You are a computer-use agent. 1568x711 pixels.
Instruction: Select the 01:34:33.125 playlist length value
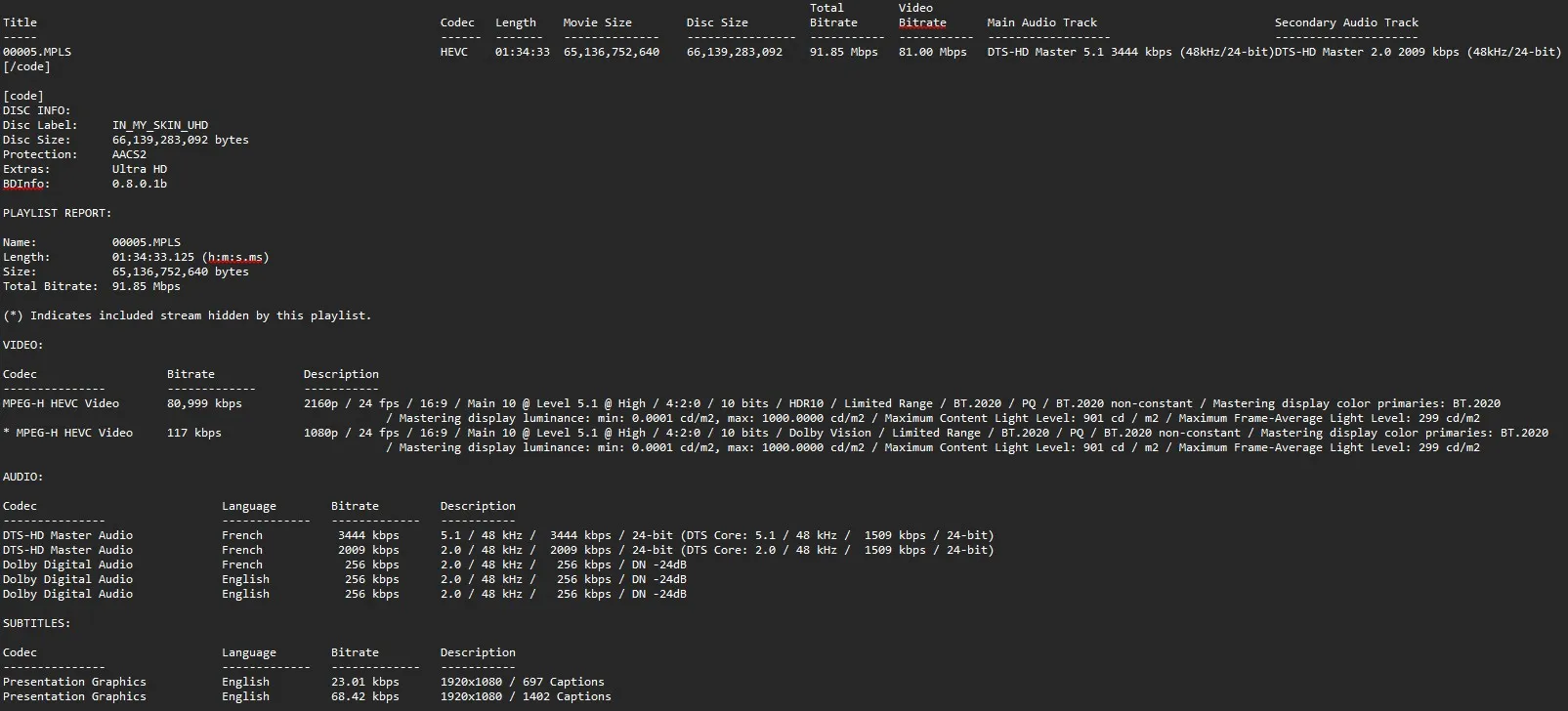pos(152,257)
